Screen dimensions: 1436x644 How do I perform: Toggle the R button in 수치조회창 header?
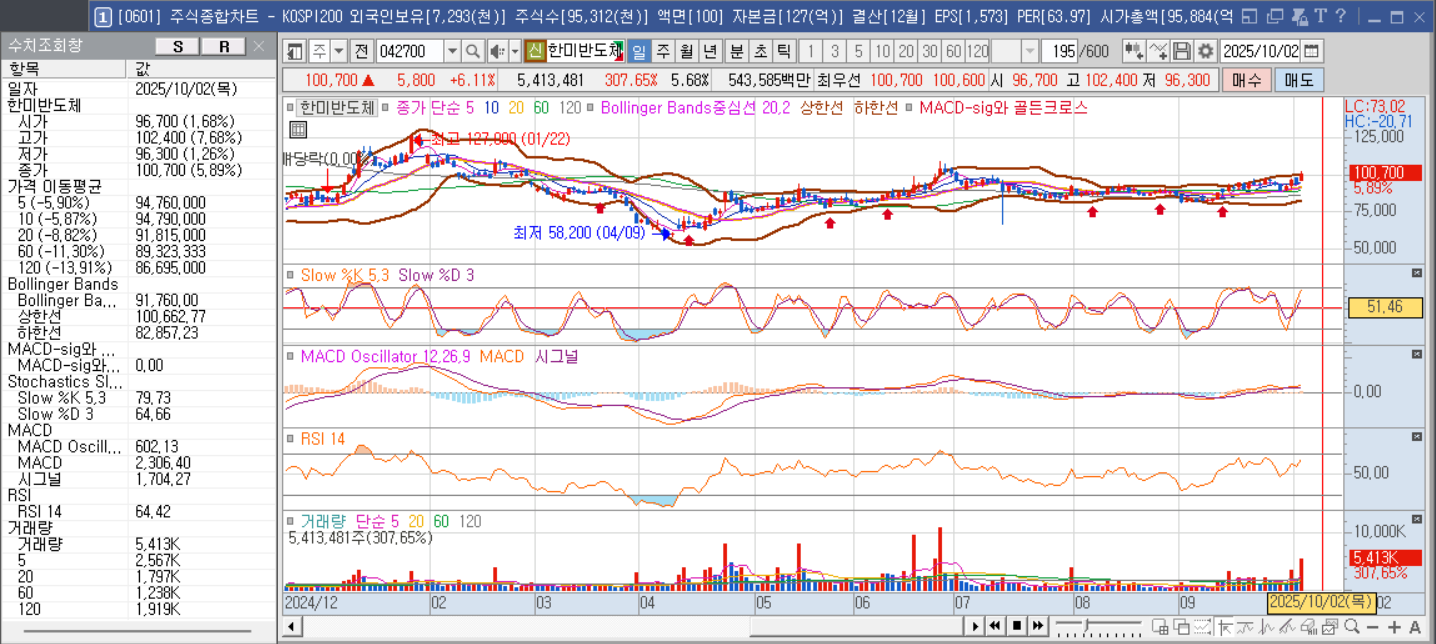point(224,47)
